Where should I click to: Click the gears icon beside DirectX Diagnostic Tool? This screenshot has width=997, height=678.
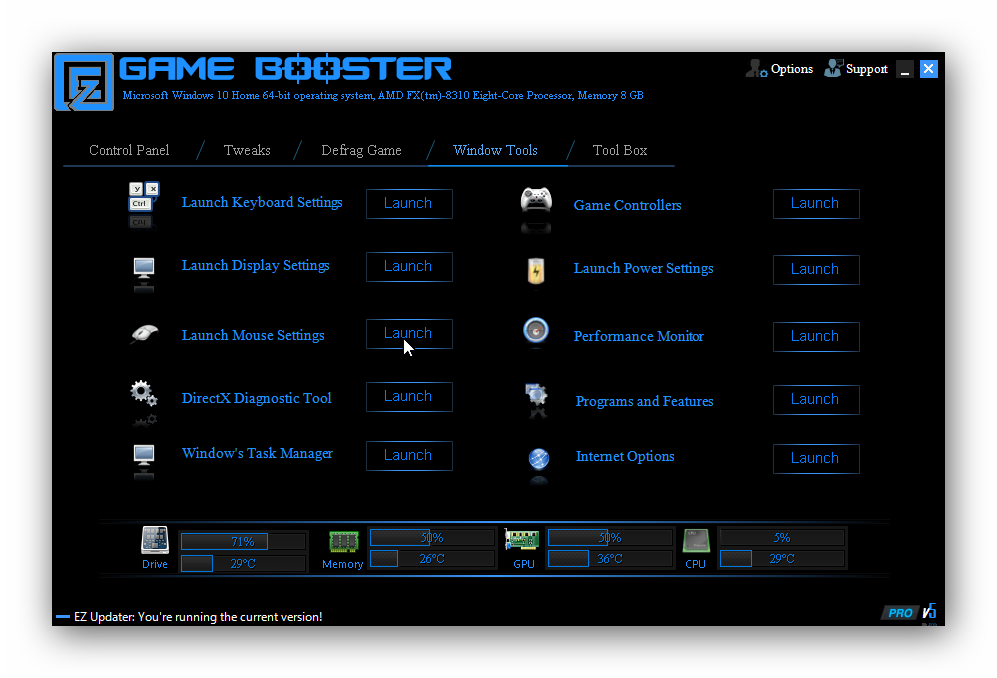tap(144, 392)
